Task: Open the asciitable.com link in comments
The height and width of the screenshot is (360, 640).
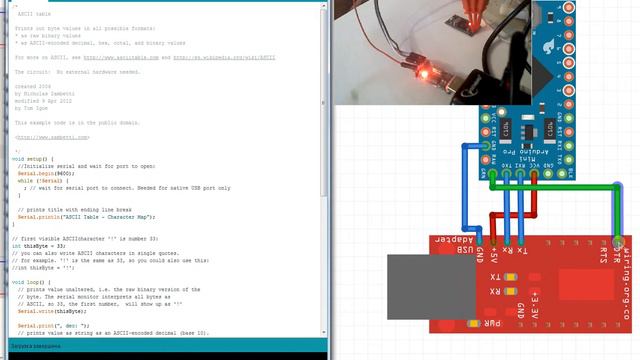Action: (x=121, y=58)
